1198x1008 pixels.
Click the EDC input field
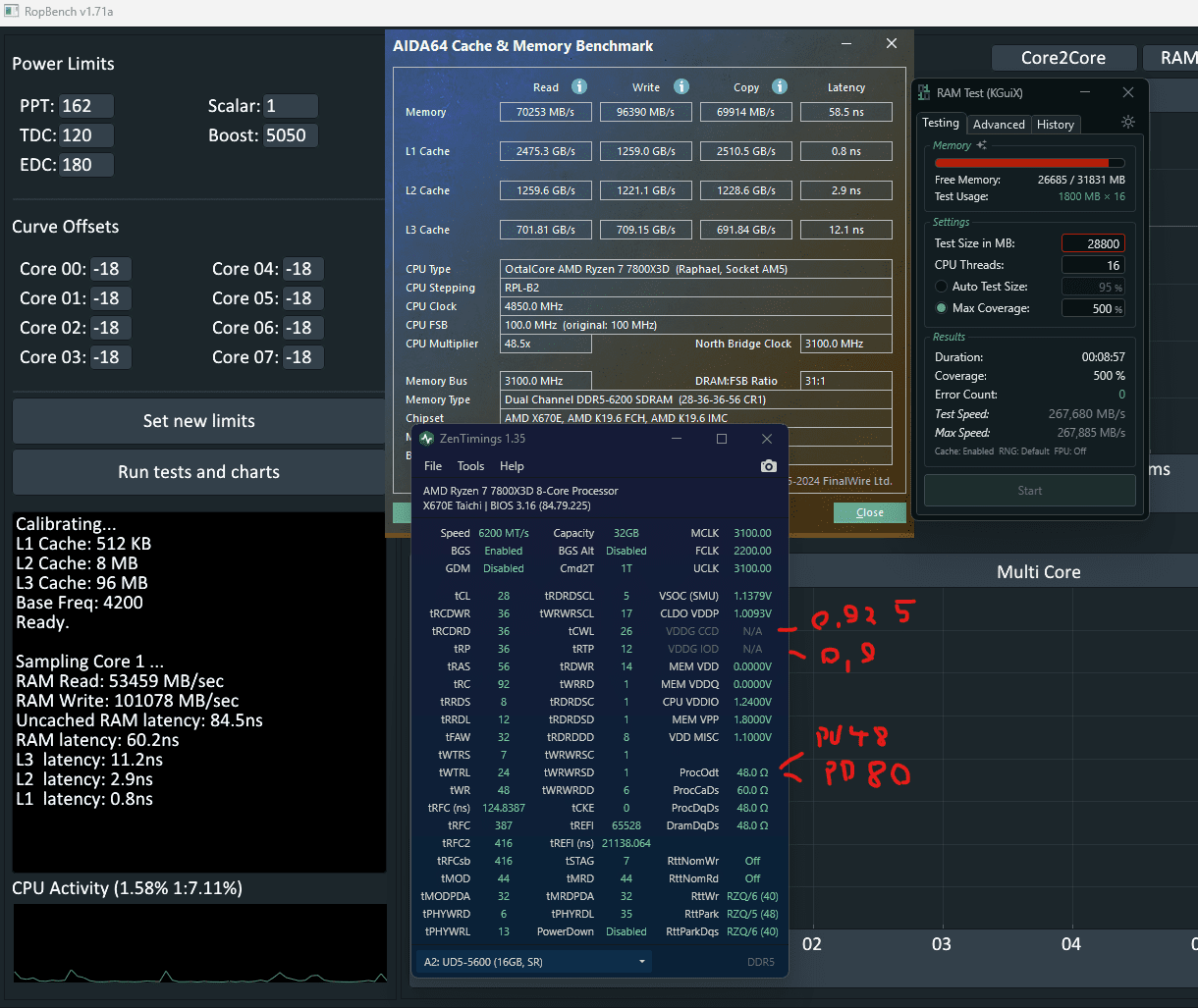pos(86,165)
